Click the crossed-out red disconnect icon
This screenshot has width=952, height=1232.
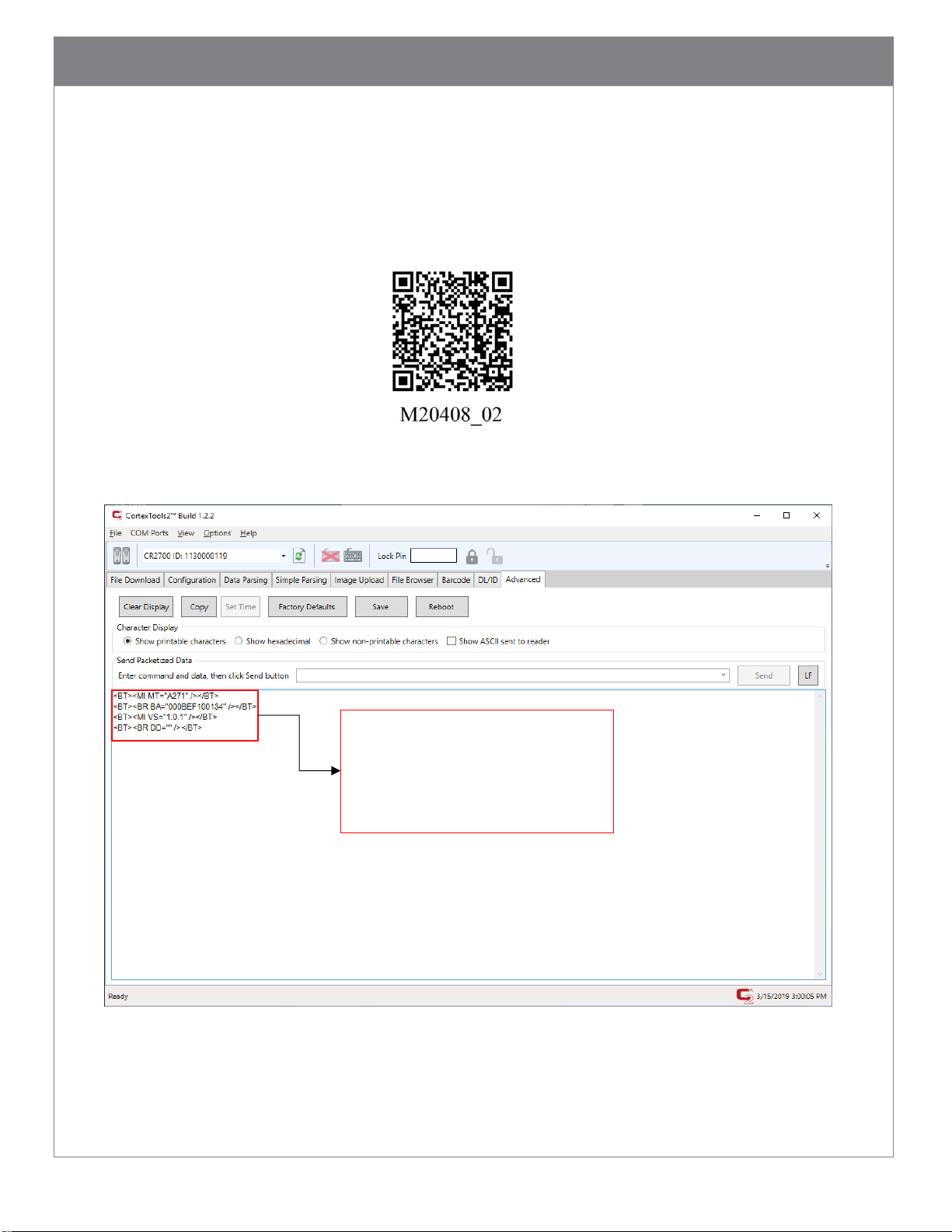tap(330, 556)
